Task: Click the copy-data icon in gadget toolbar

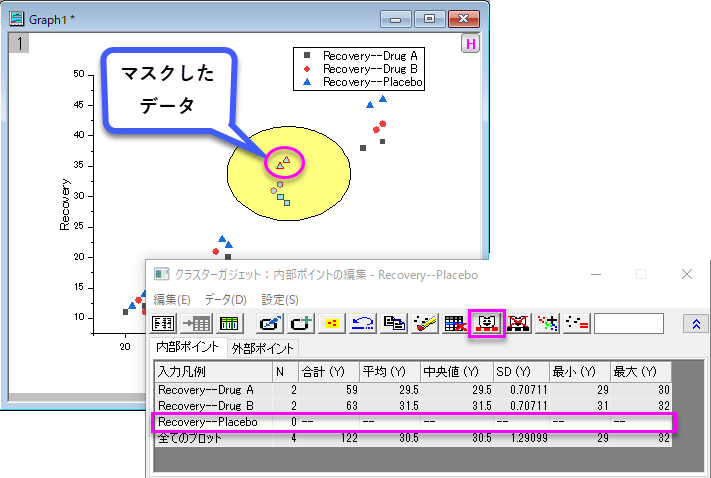Action: coord(394,323)
